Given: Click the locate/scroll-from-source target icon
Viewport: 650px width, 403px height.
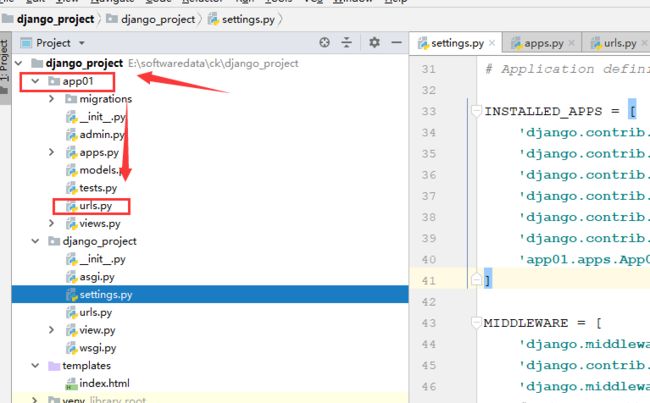Looking at the screenshot, I should pos(325,42).
